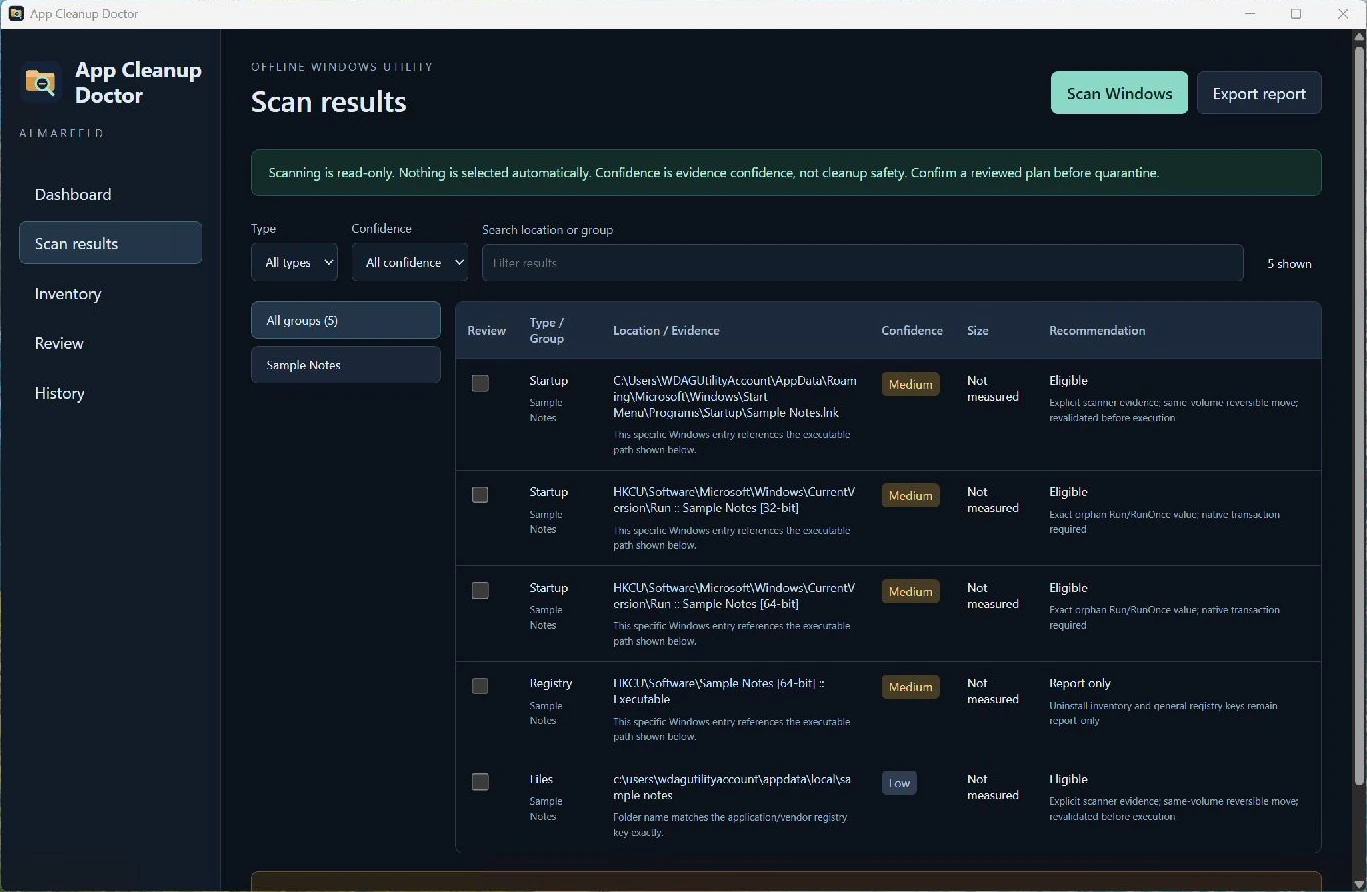Start a scan with the Scan Windows button
Screen dimensions: 1367x892
1119,93
